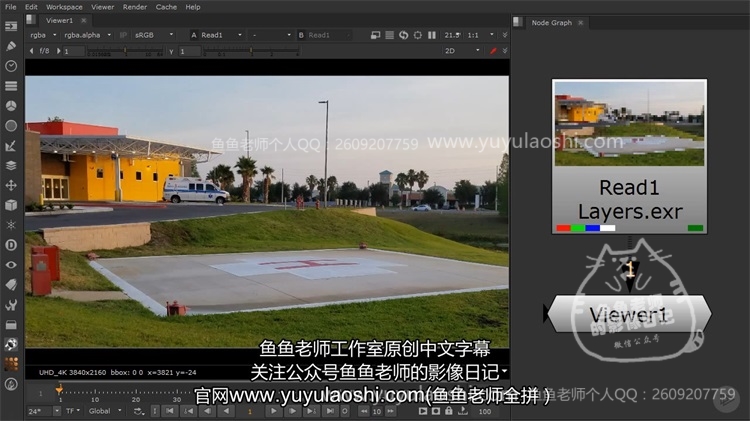Screen dimensions: 750x421
Task: Open the TF timeline display dropdown
Action: click(73, 411)
